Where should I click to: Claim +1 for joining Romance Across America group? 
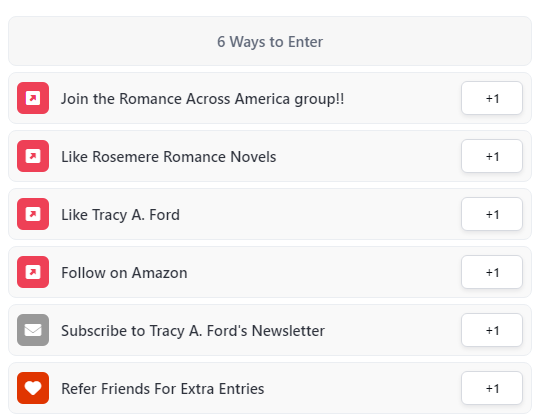coord(492,98)
